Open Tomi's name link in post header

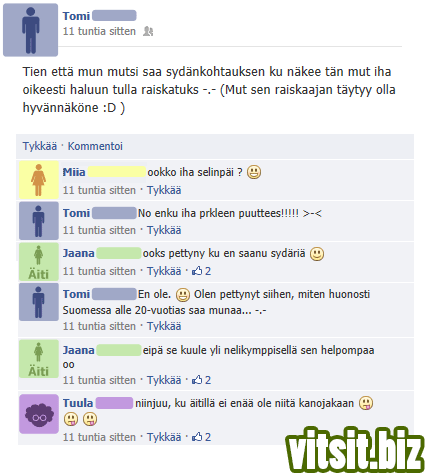point(76,16)
